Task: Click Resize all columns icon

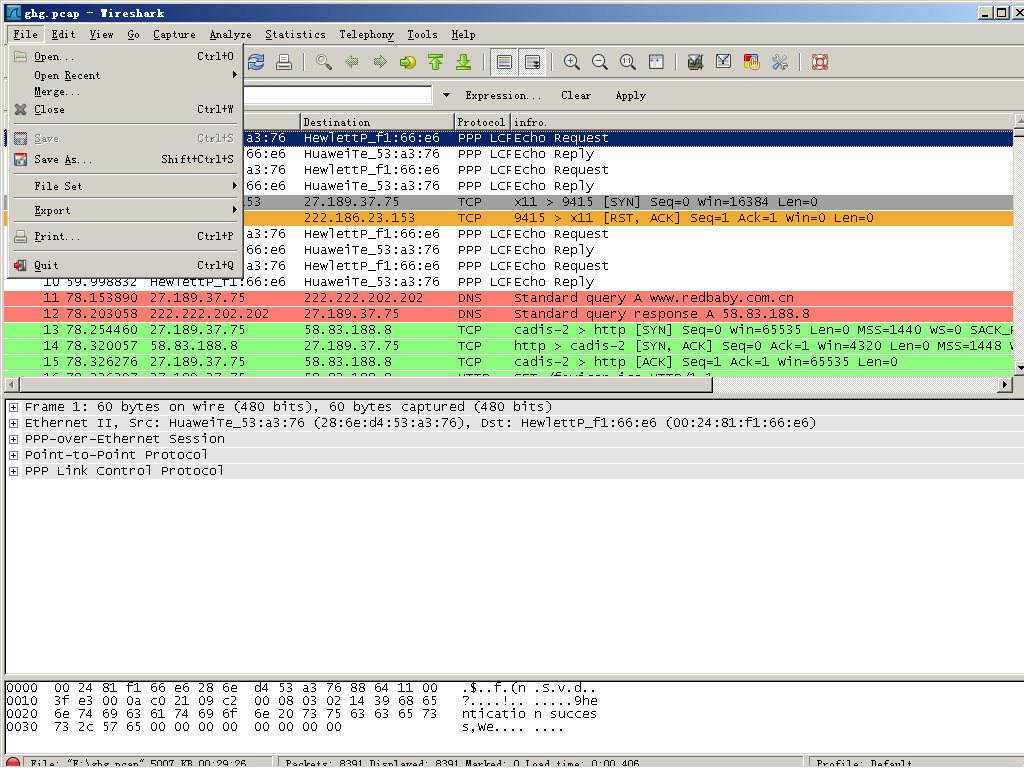Action: 656,62
